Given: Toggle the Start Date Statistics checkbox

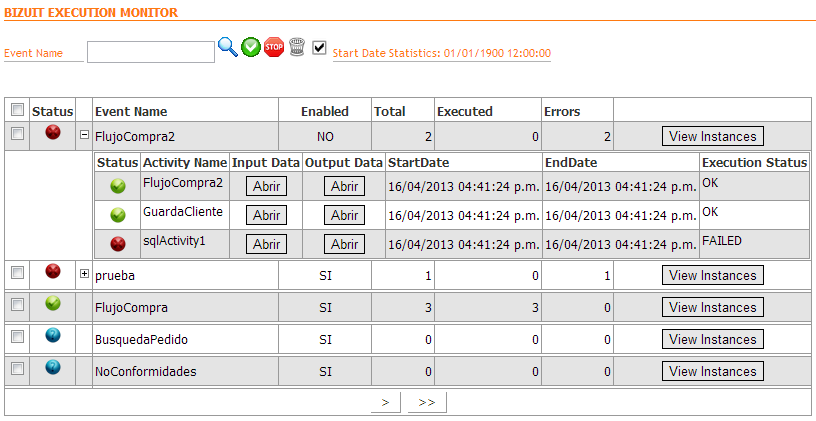Looking at the screenshot, I should point(319,47).
